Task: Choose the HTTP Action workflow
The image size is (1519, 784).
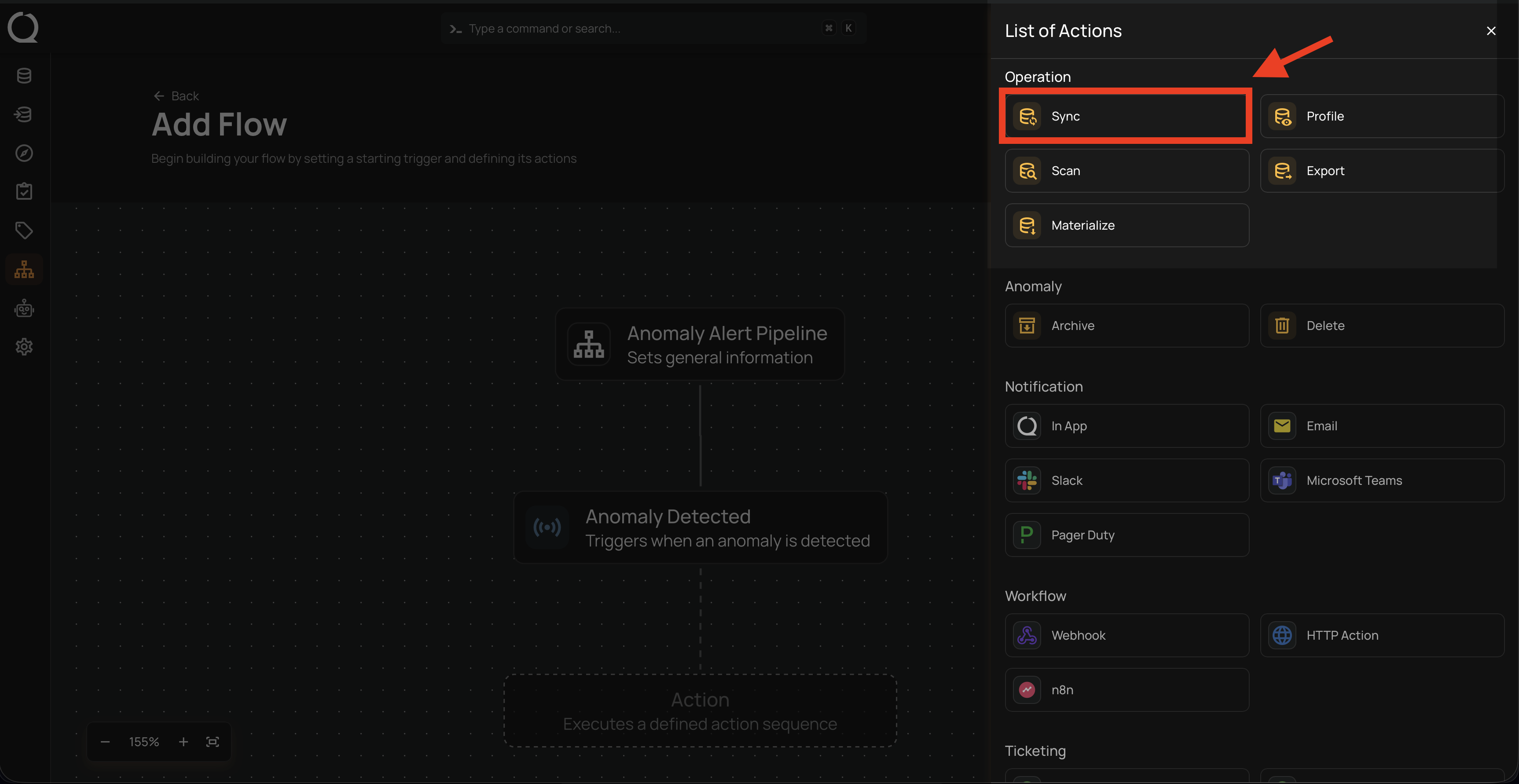Action: tap(1381, 635)
